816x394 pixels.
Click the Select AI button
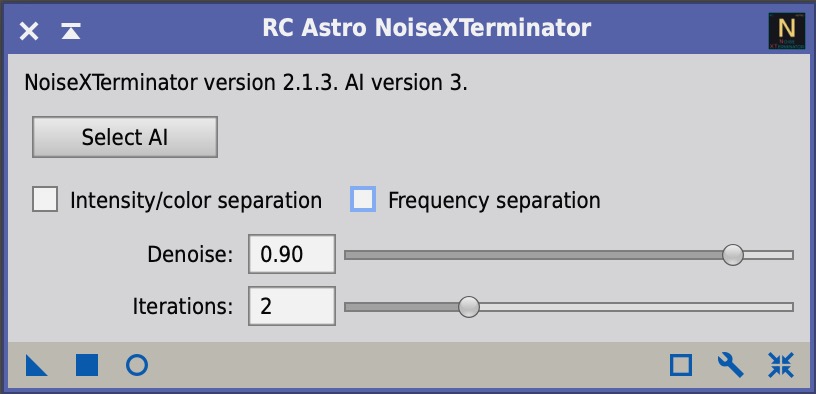point(125,137)
